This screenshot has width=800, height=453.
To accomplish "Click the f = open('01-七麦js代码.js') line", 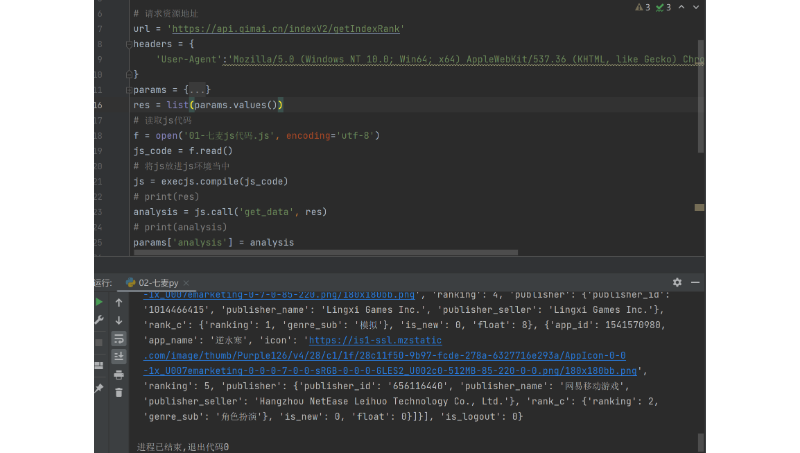I will tap(257, 136).
